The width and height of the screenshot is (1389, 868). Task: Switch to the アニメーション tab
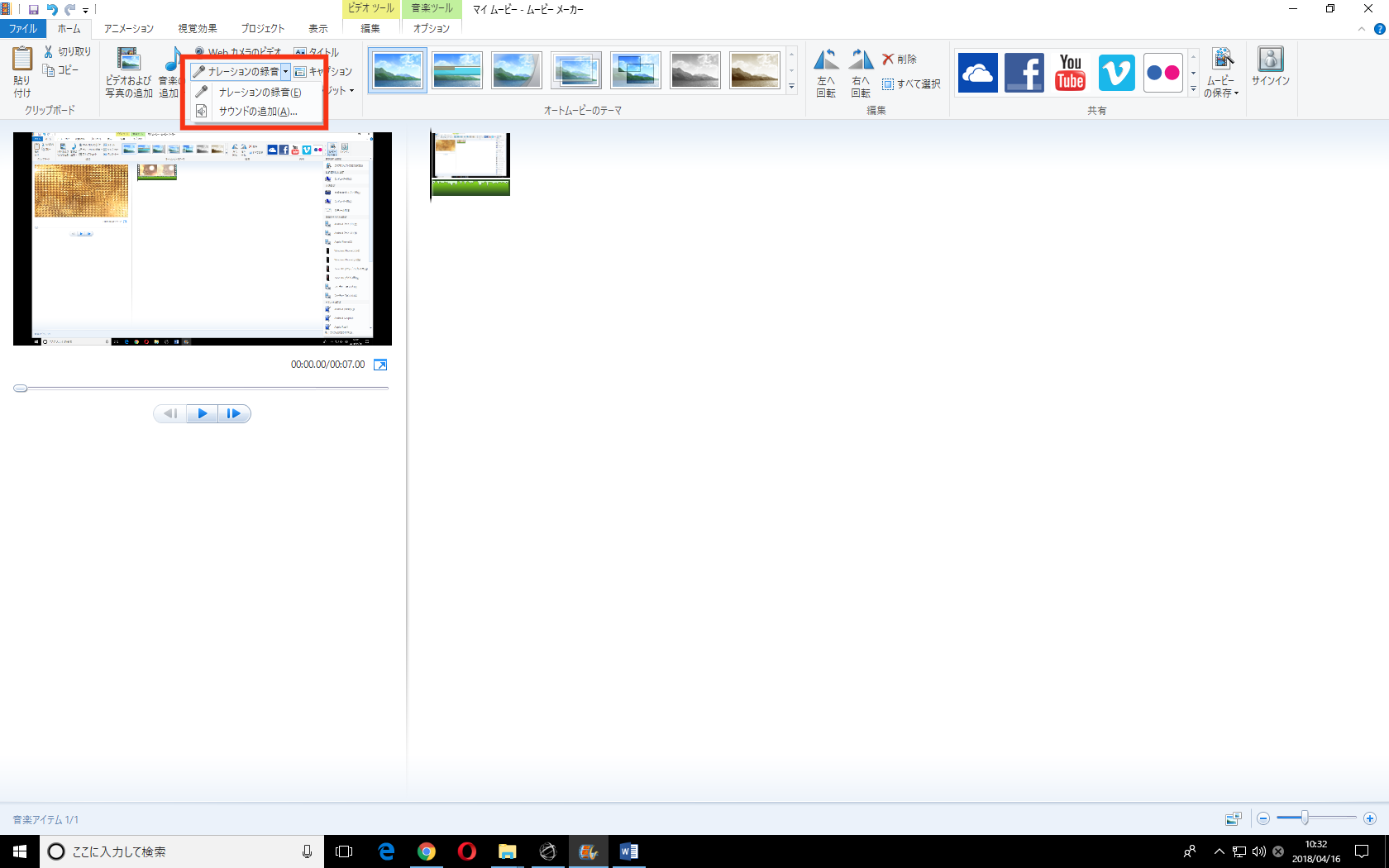(128, 28)
